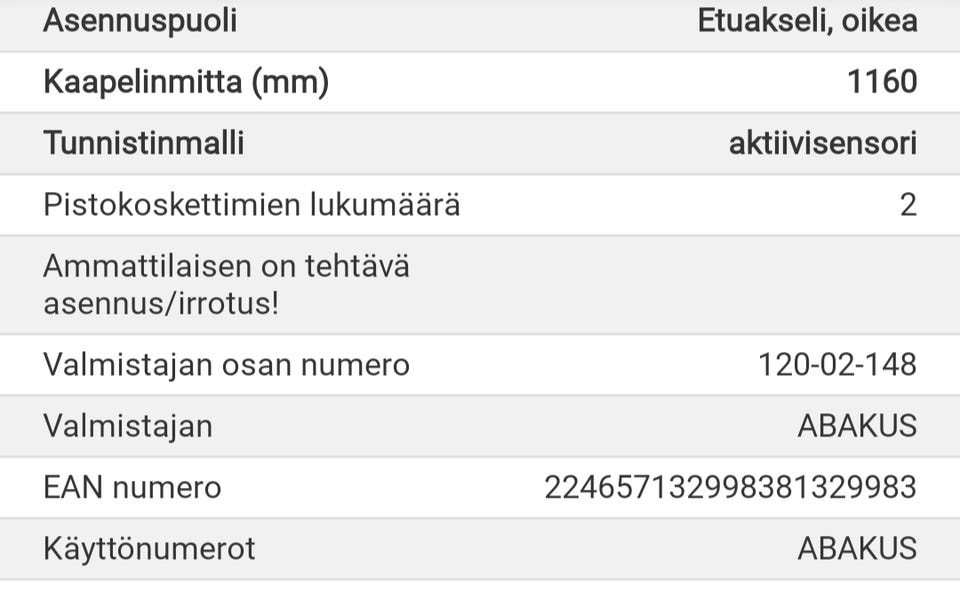Select the Tunnistinmalli label
This screenshot has height=591, width=960.
[143, 143]
